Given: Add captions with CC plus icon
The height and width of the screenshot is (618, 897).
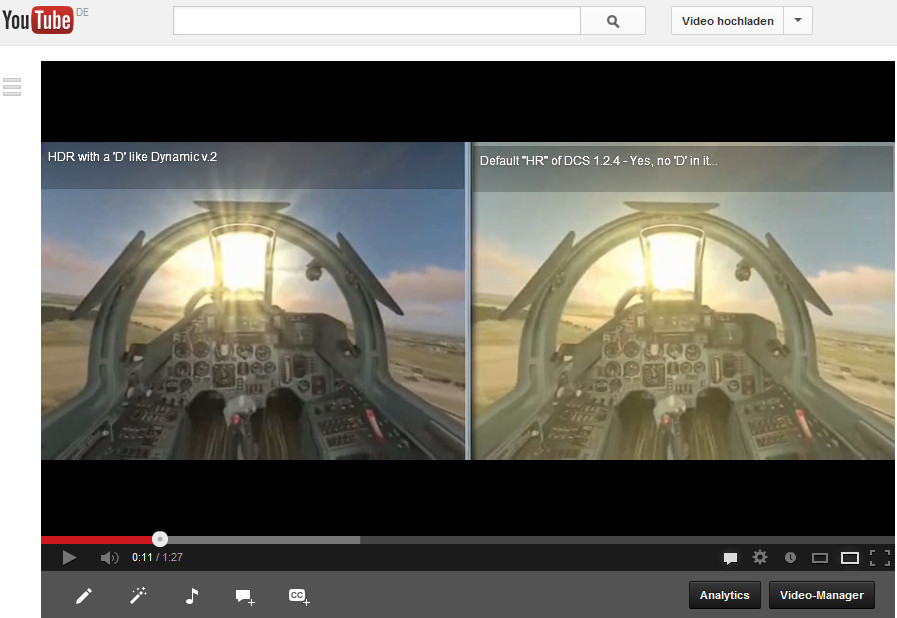Looking at the screenshot, I should (x=299, y=596).
